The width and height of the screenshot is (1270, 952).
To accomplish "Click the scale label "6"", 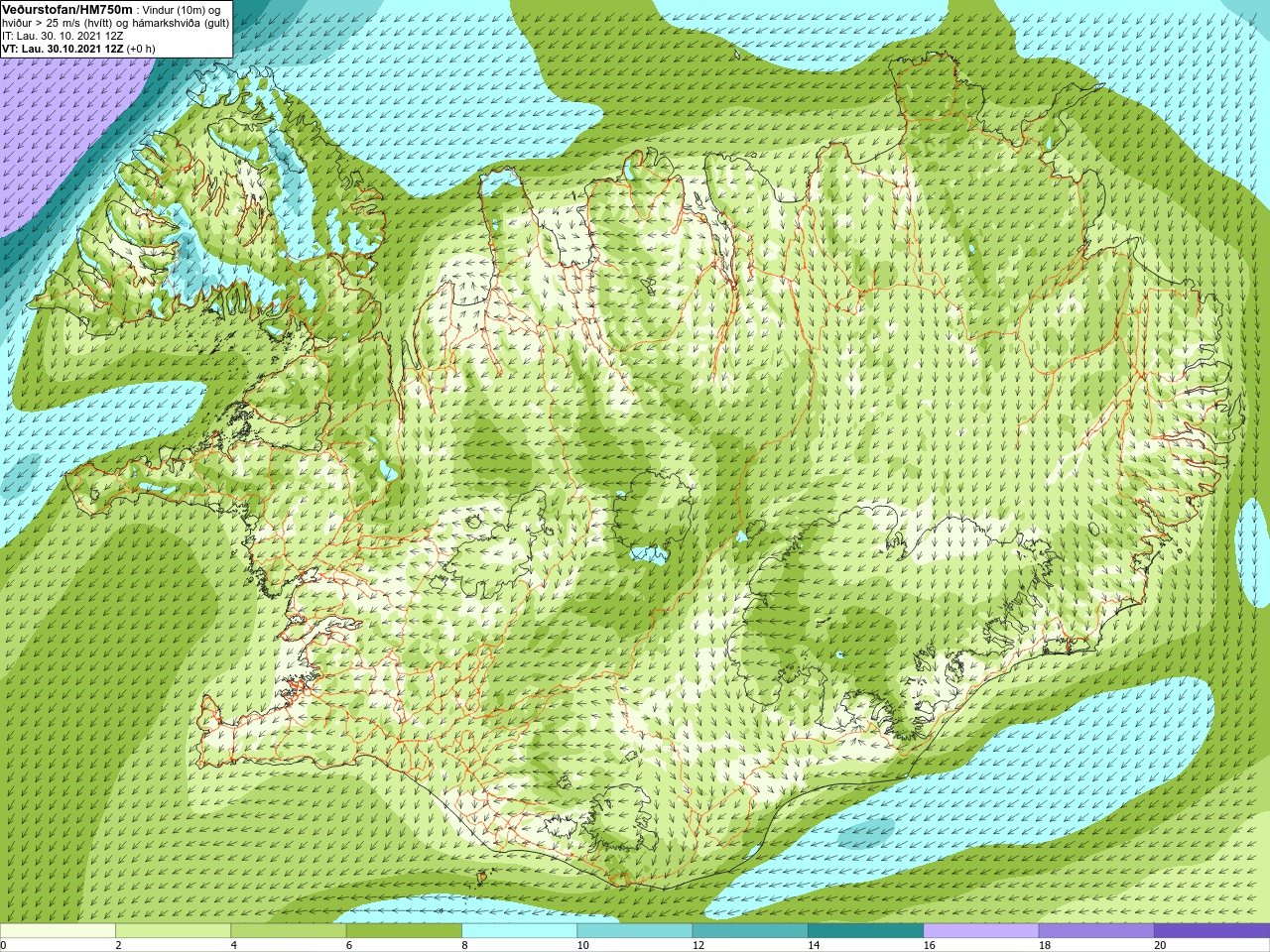I will coord(349,945).
